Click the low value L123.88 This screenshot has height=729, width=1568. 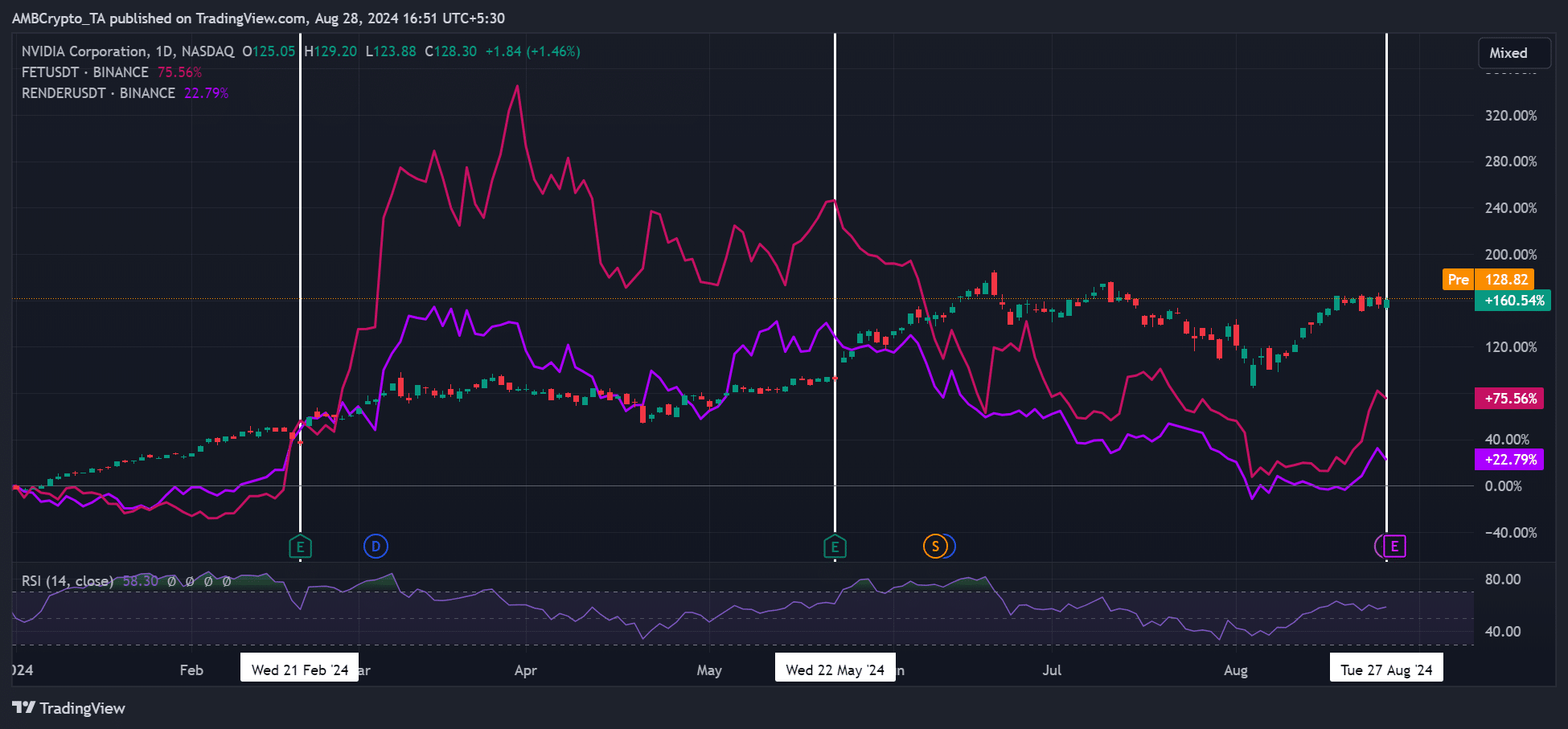pos(391,51)
